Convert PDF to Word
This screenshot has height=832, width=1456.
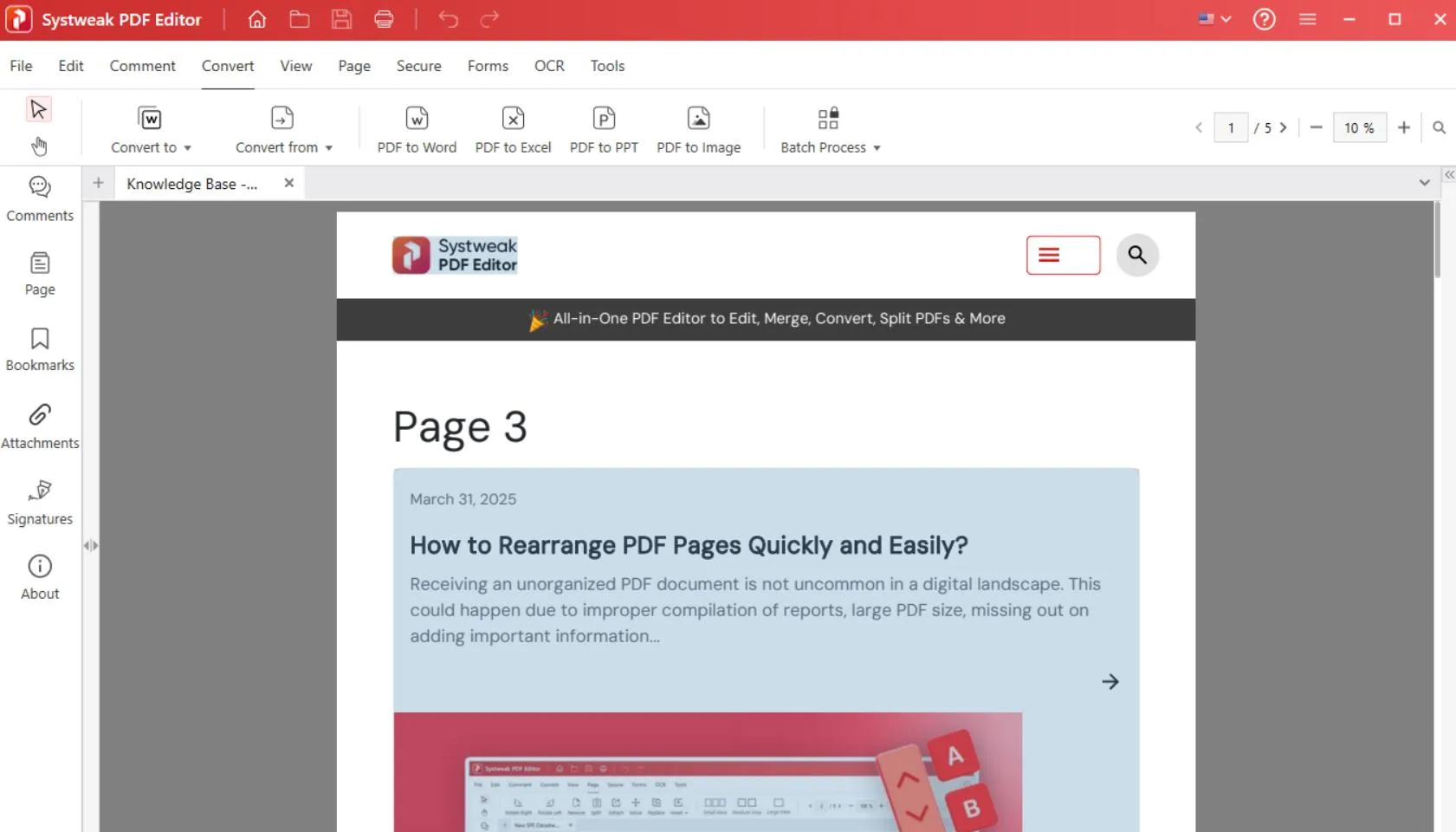(417, 128)
